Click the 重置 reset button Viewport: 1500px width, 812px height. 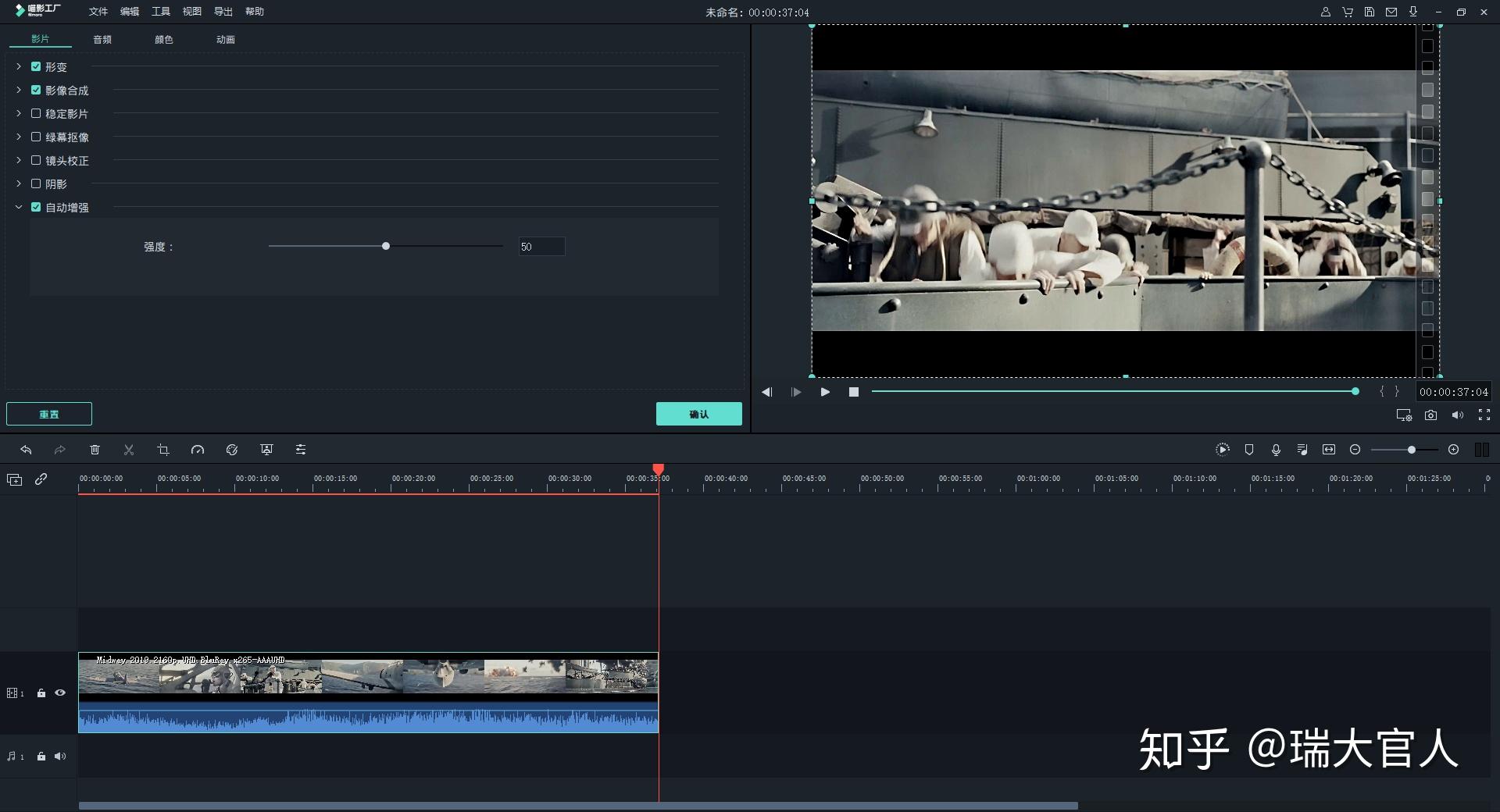tap(49, 414)
